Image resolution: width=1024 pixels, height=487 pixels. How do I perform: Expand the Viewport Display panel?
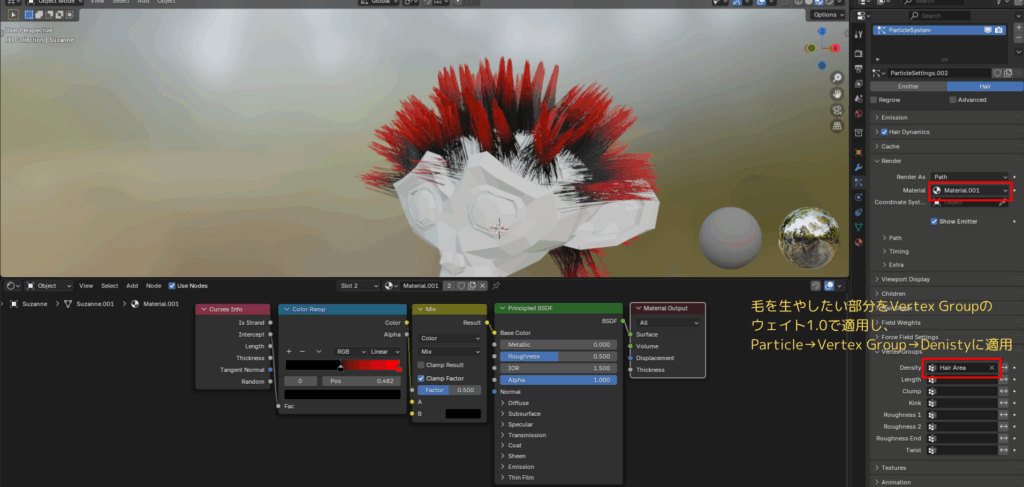(x=905, y=279)
